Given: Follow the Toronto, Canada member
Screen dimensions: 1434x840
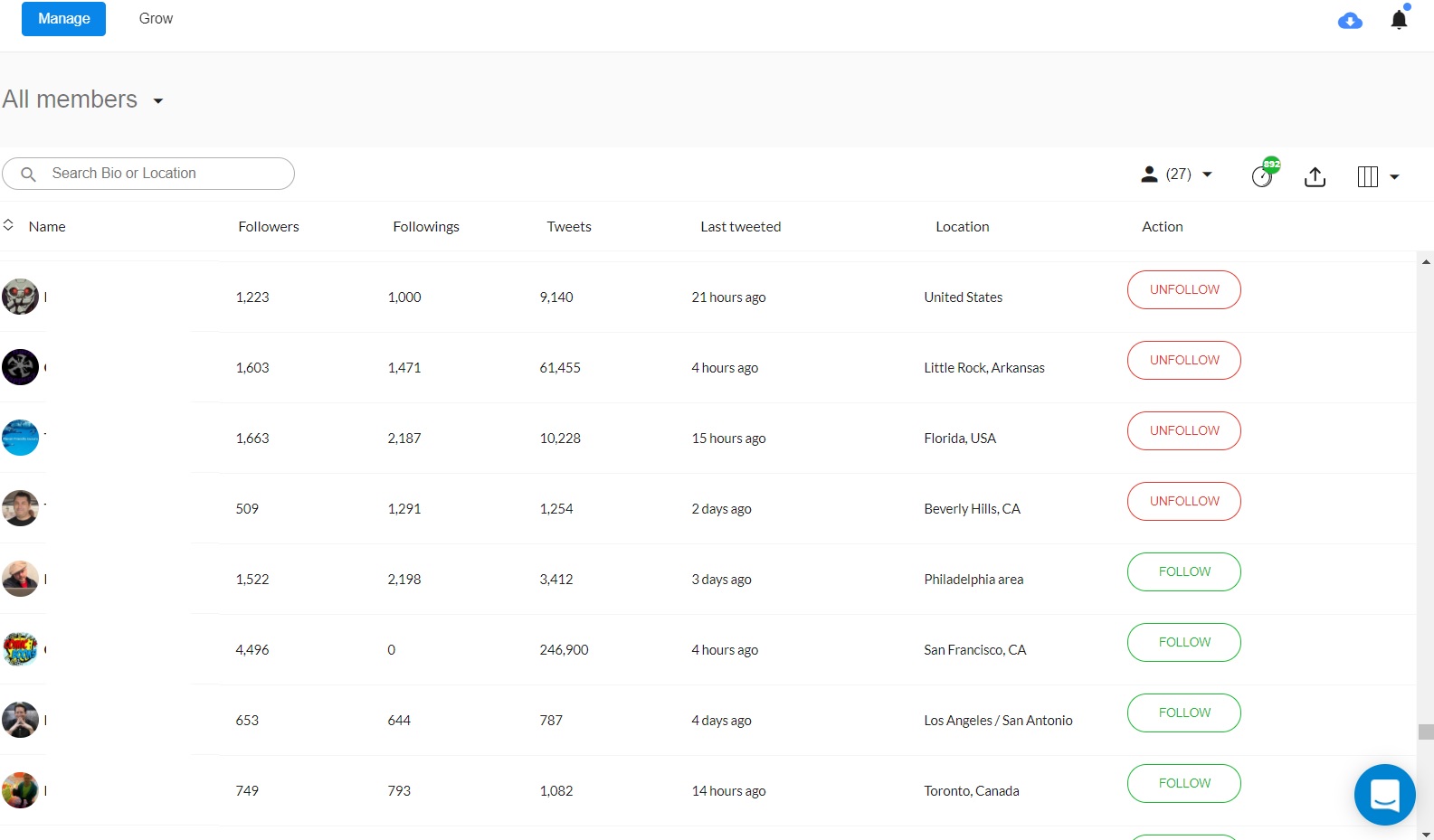Looking at the screenshot, I should (1183, 783).
